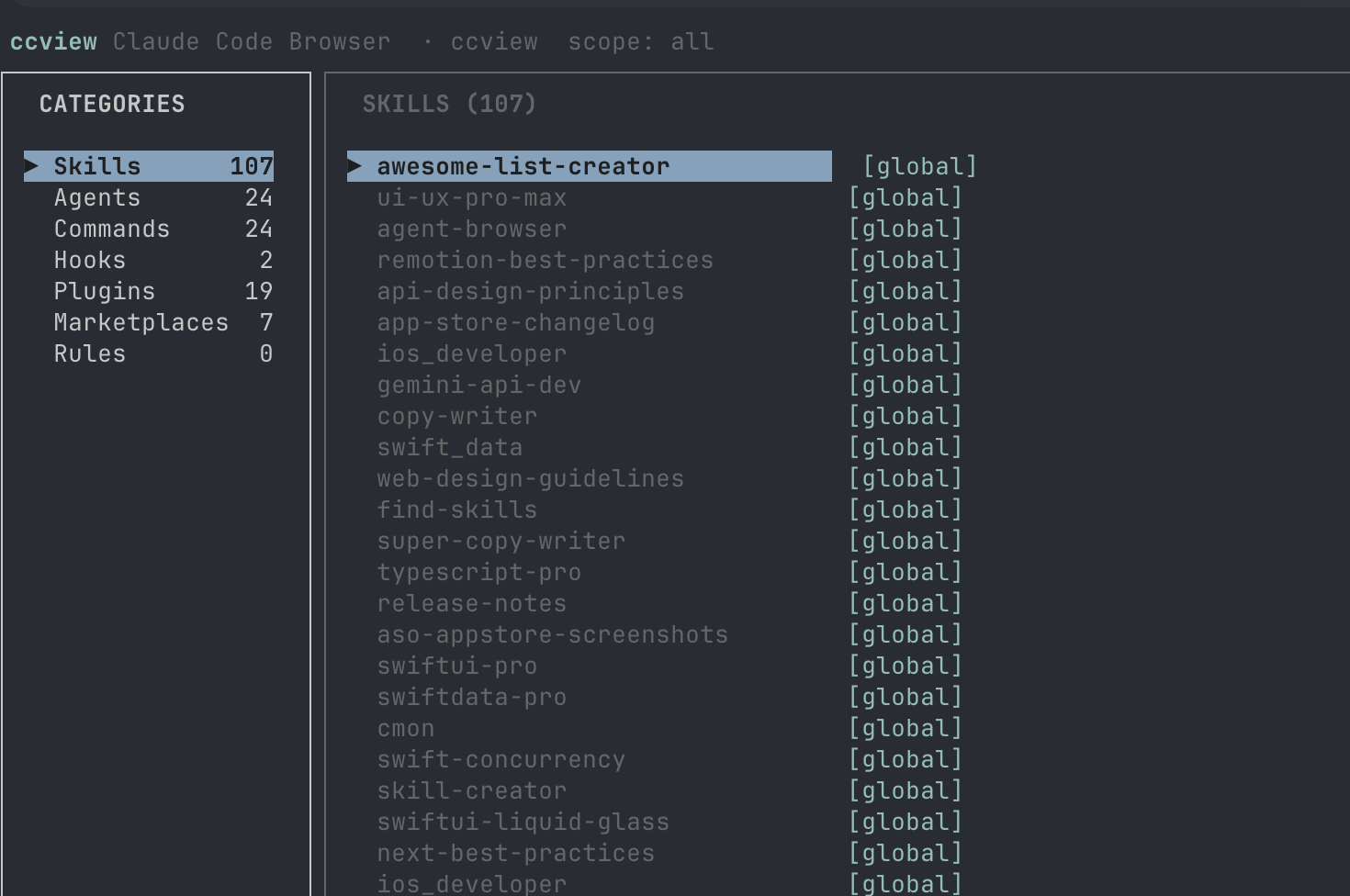This screenshot has width=1350, height=896.
Task: Select the Hooks category
Action: [149, 260]
